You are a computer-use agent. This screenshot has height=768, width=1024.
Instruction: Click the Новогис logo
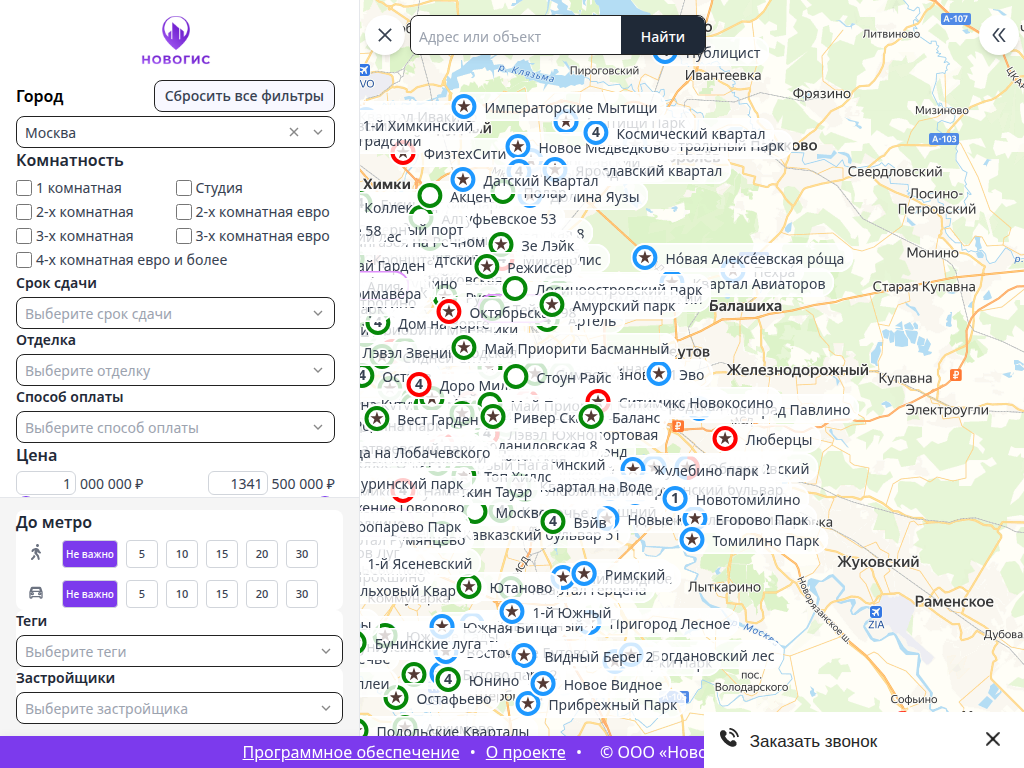click(x=176, y=41)
